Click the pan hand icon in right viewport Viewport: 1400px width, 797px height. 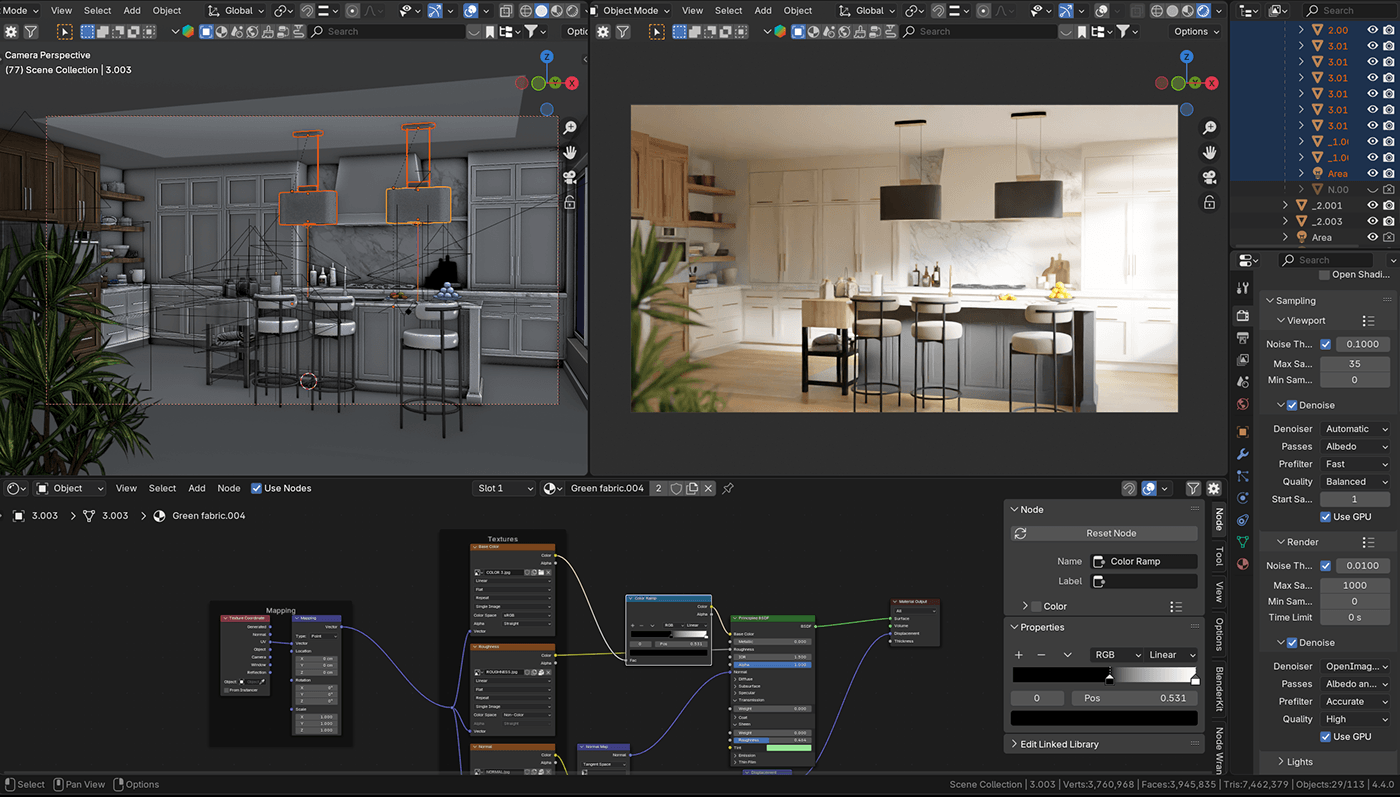[x=1209, y=153]
